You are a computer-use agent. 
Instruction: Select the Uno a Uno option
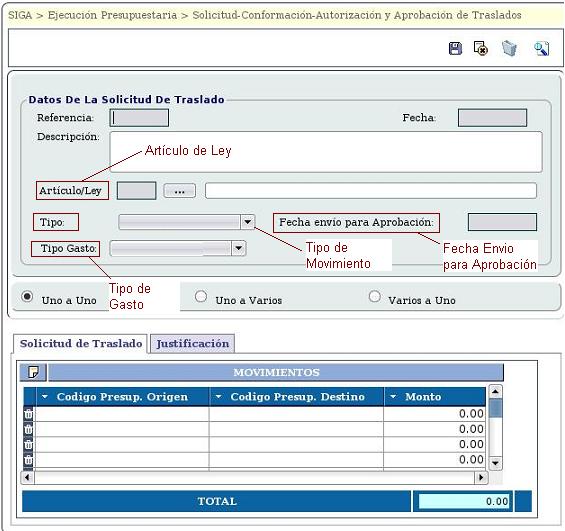coord(27,296)
